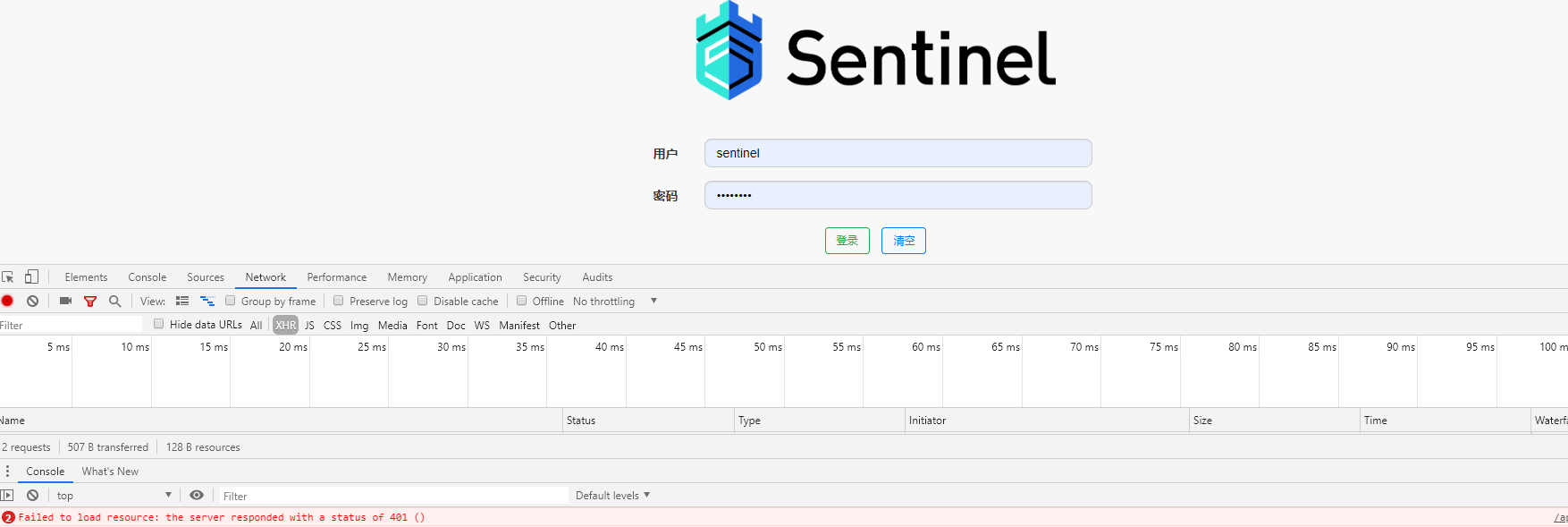Switch to the Elements tab
Screen dimensions: 1568x527
[x=86, y=277]
